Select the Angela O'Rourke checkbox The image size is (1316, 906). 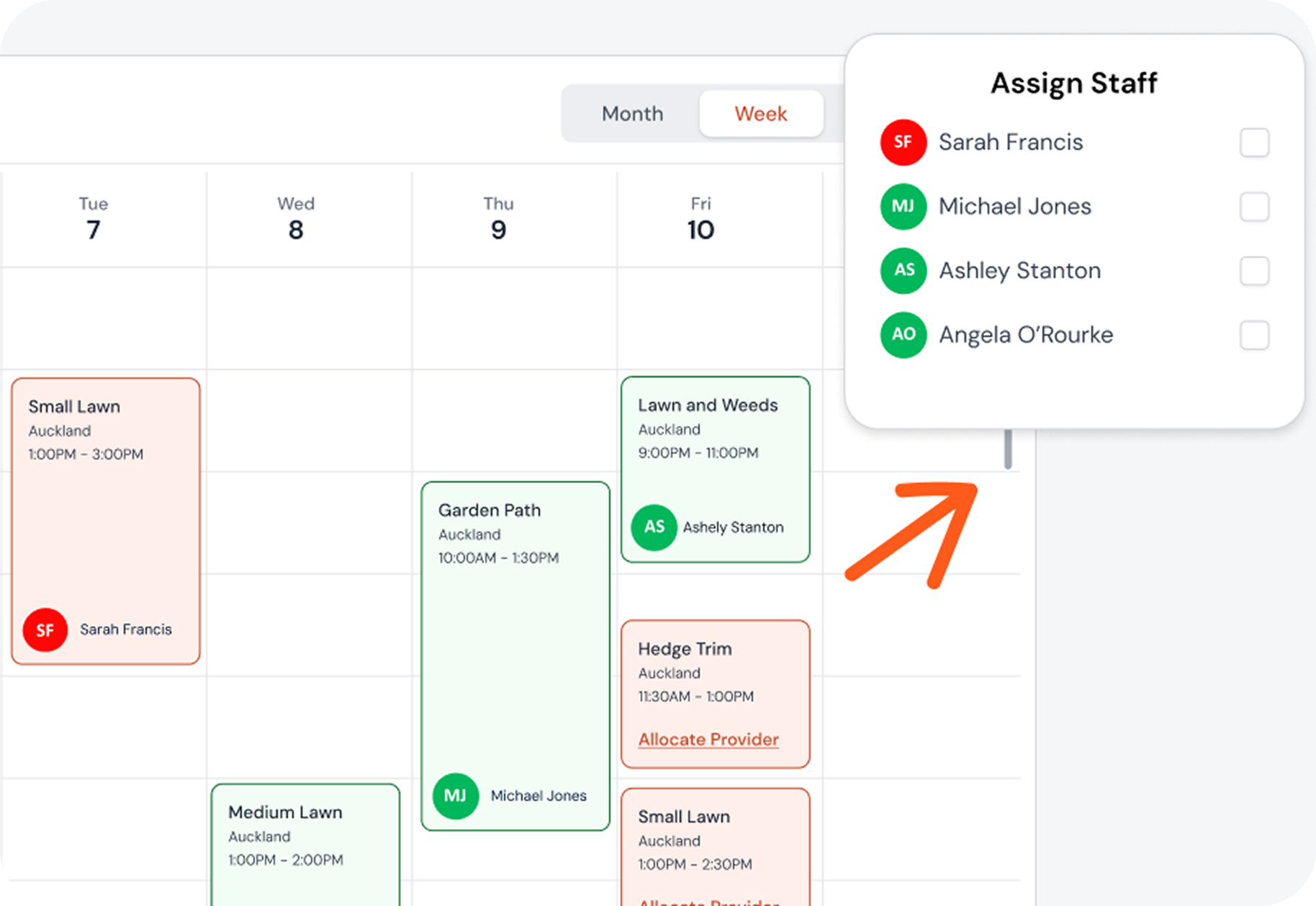1253,336
